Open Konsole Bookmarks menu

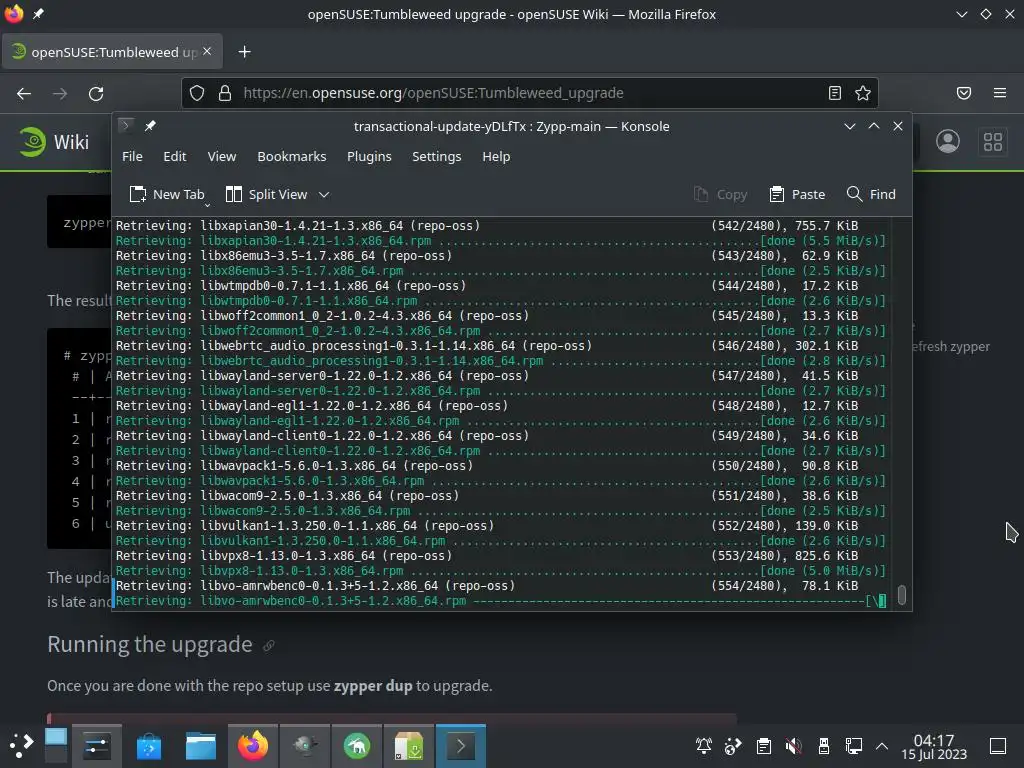(291, 157)
